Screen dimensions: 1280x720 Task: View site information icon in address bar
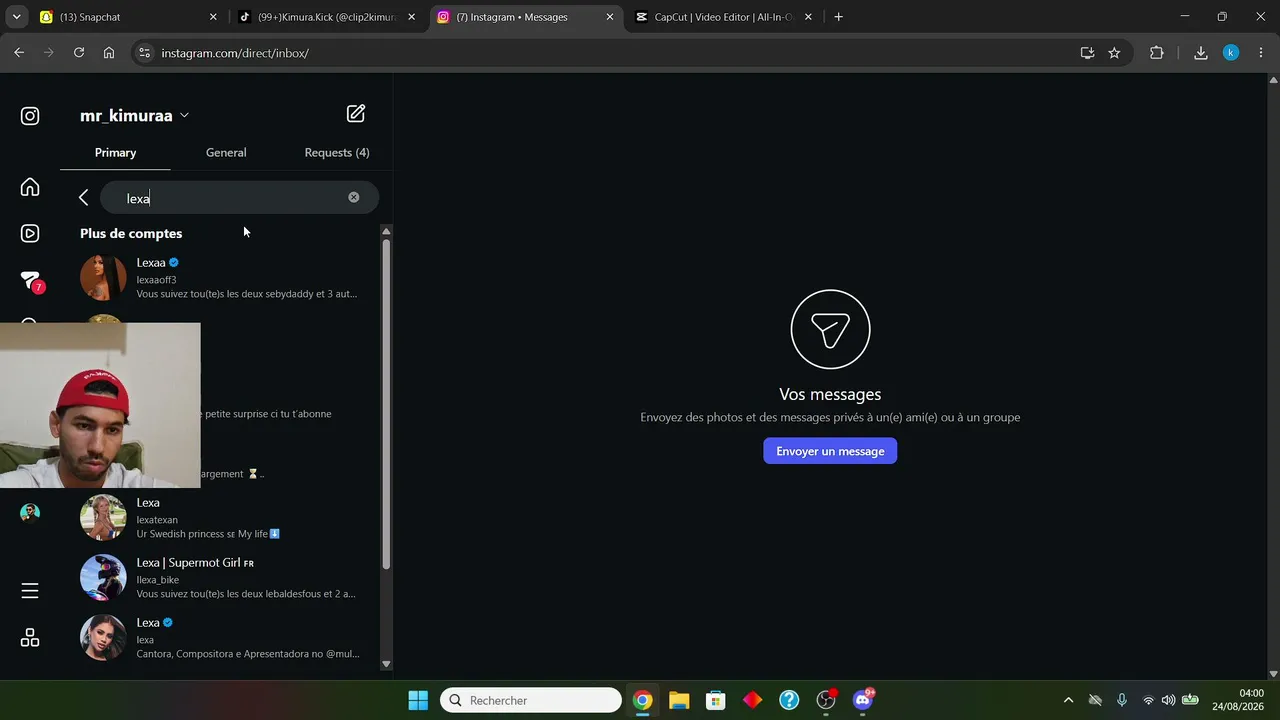point(144,53)
